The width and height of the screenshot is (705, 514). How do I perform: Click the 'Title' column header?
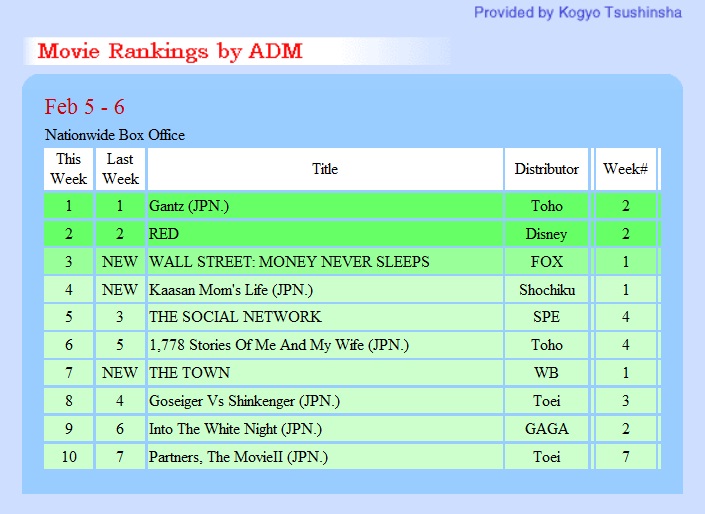point(325,169)
